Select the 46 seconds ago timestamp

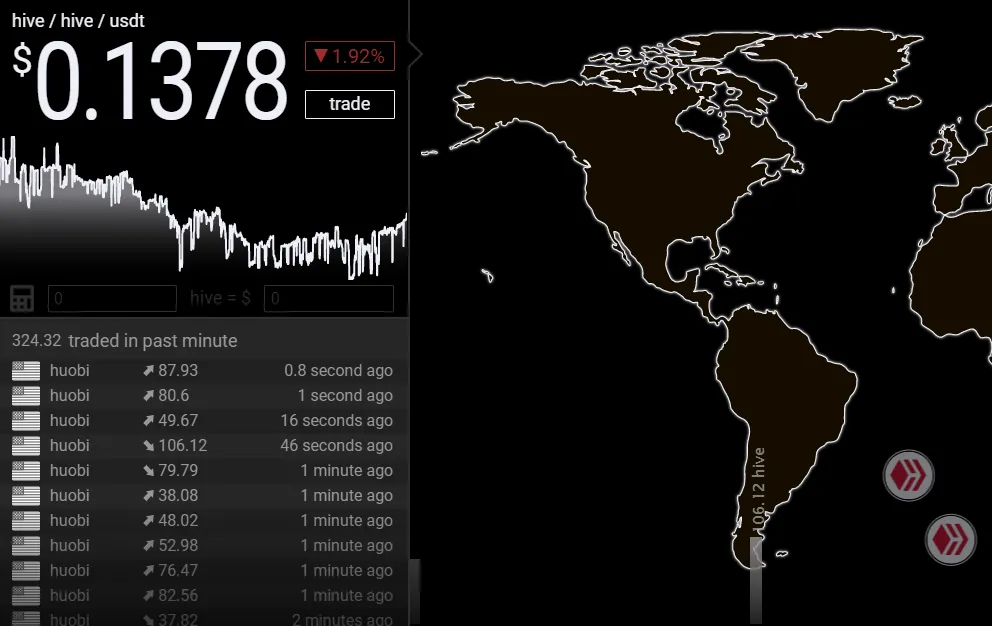337,446
